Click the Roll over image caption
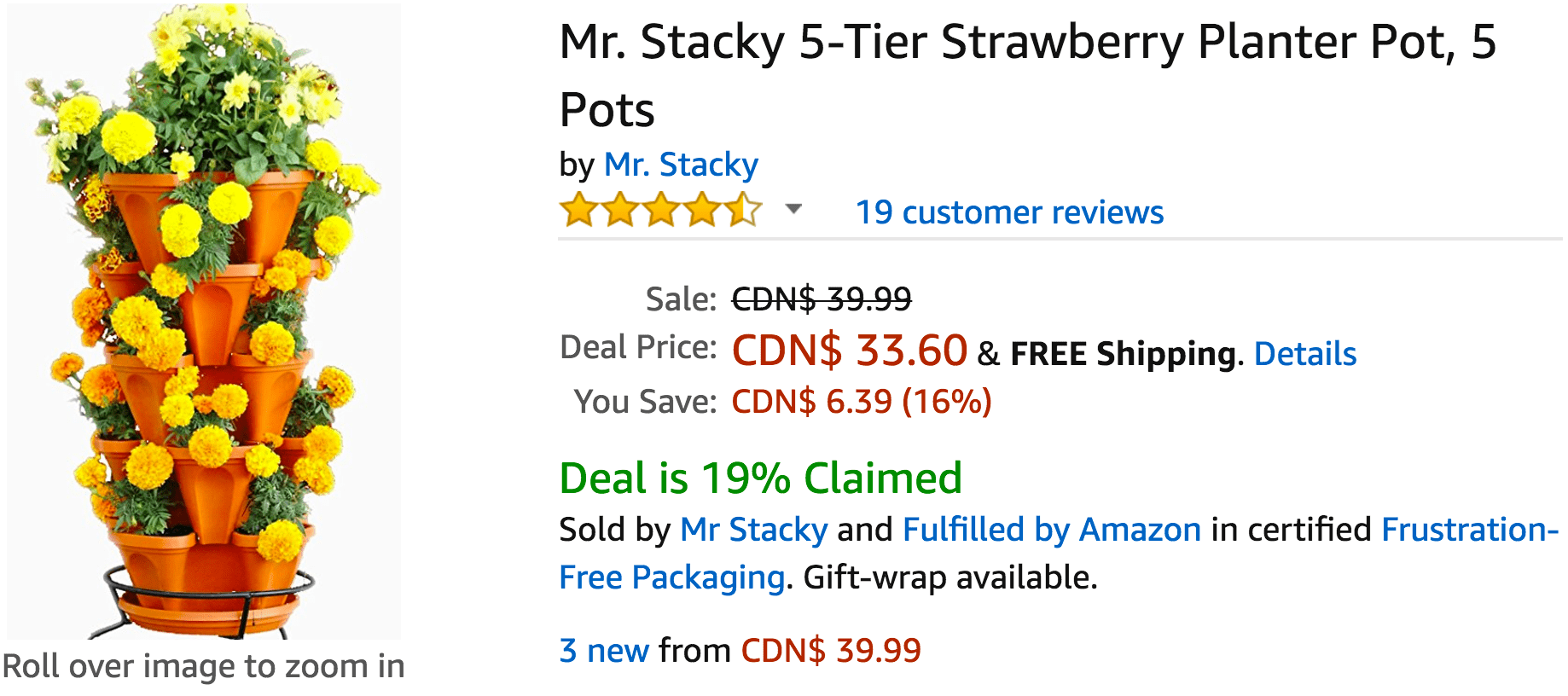 click(204, 666)
